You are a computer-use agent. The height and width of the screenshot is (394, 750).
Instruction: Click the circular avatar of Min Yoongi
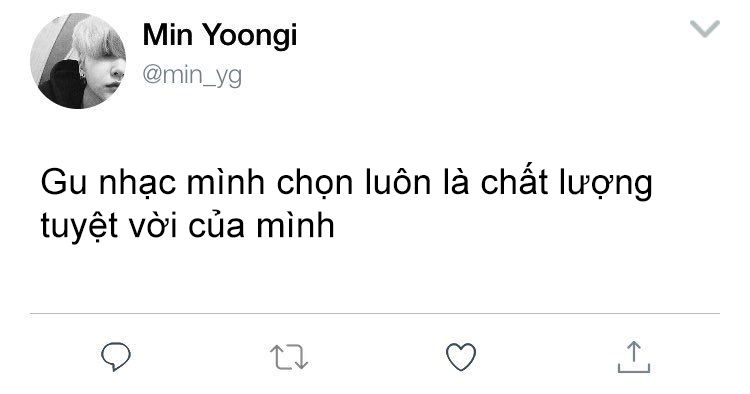point(78,61)
